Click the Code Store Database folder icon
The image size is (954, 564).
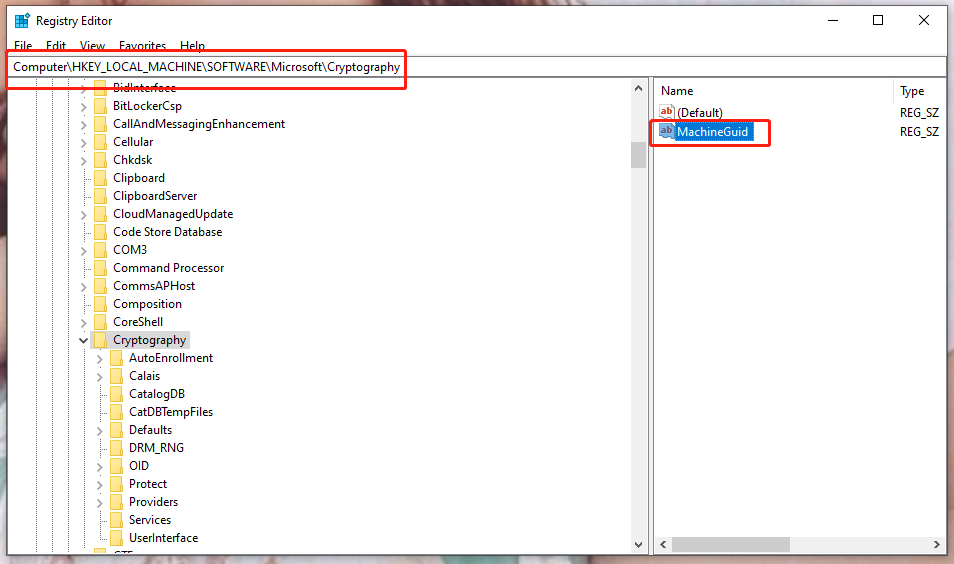[x=100, y=232]
